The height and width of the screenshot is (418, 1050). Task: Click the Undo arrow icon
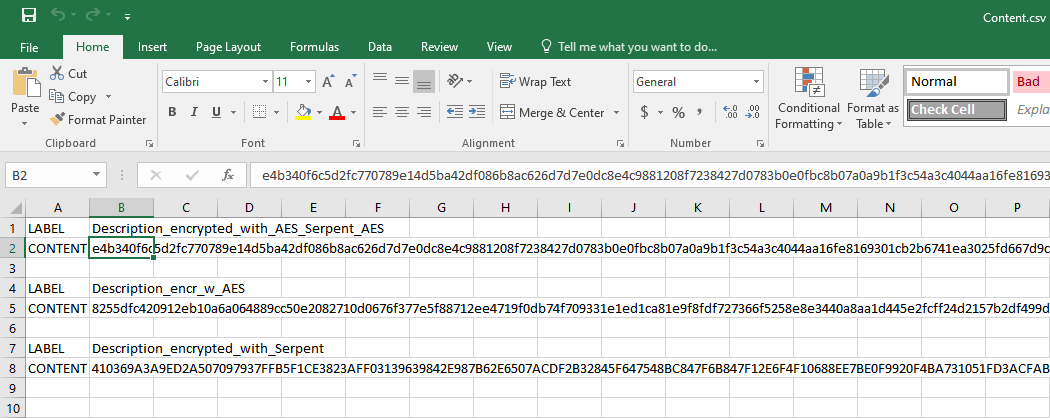click(58, 15)
